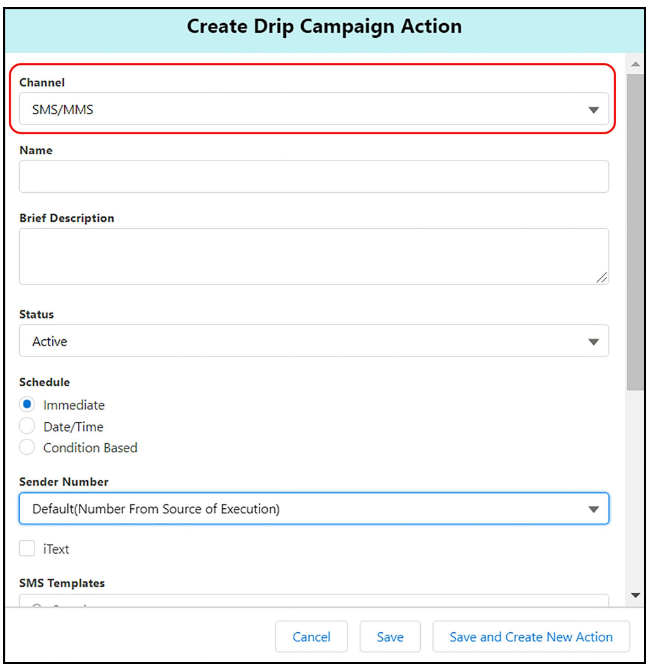Screen dimensions: 646x664
Task: Click into the Name text field
Action: (x=313, y=177)
